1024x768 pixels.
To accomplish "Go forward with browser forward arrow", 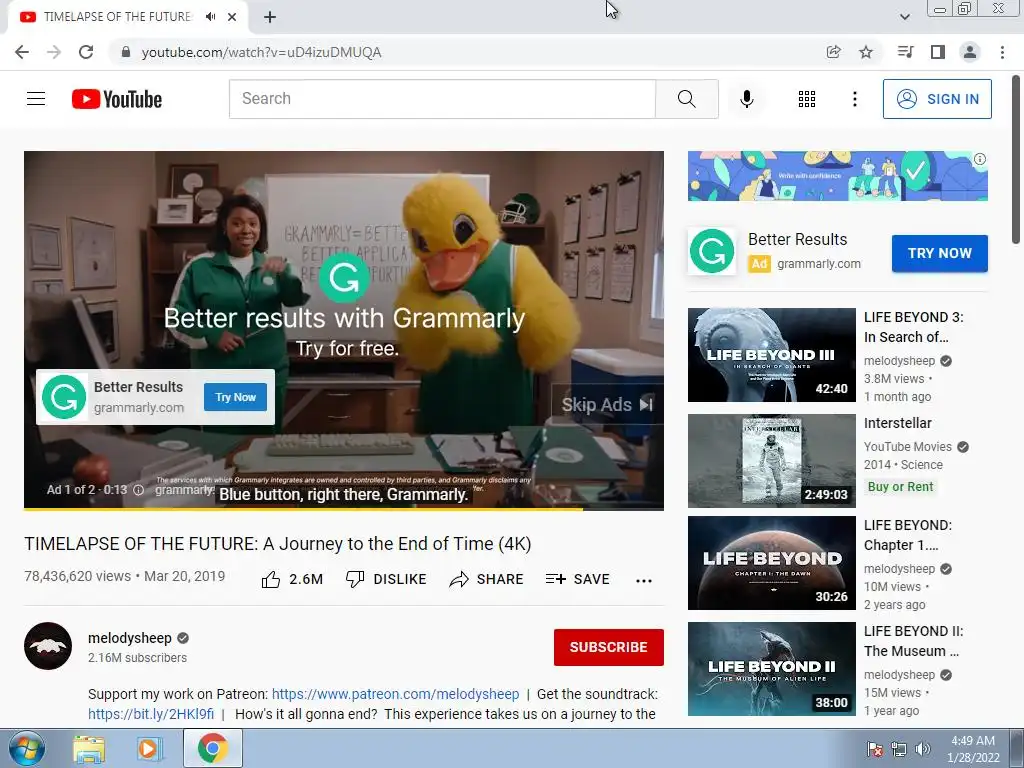I will click(54, 52).
